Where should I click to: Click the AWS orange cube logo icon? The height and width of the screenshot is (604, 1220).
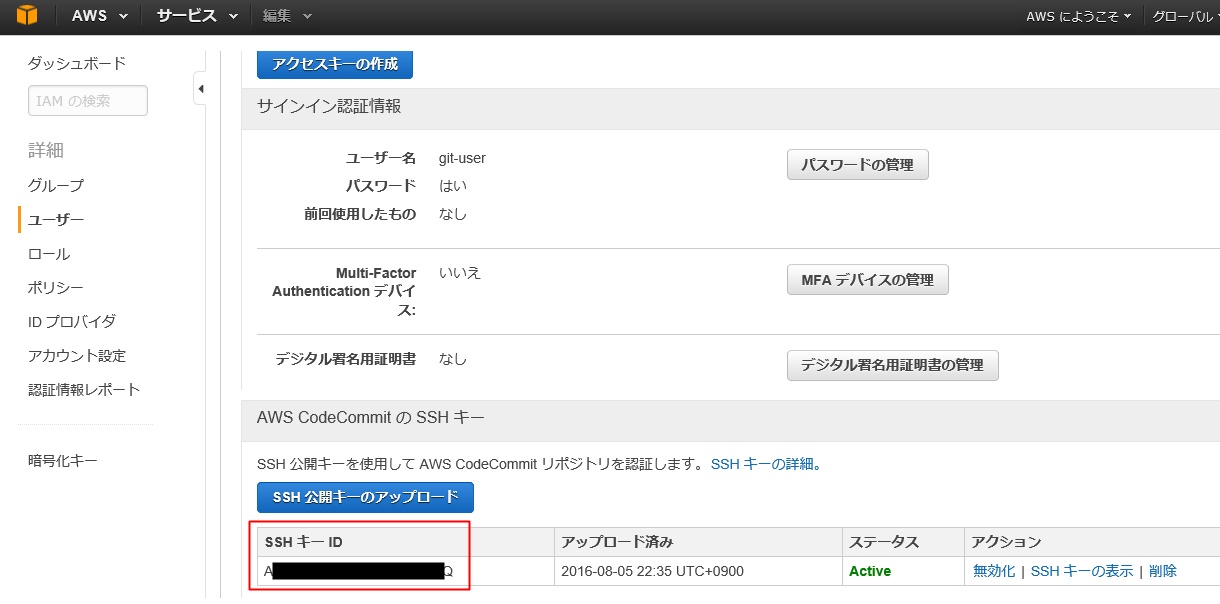[27, 16]
